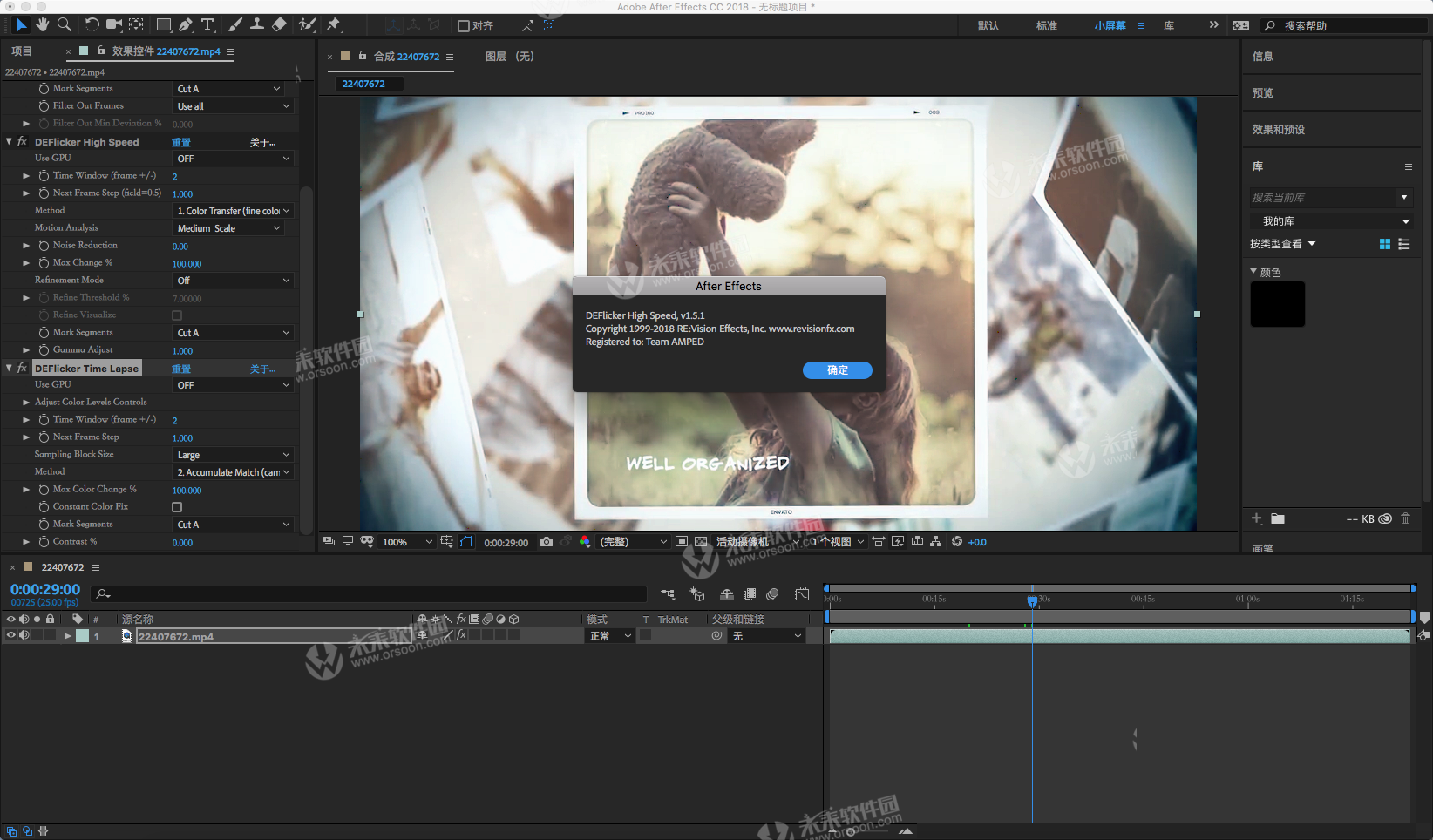This screenshot has height=840, width=1433.
Task: Click 确定 in After Effects dialog
Action: point(838,370)
